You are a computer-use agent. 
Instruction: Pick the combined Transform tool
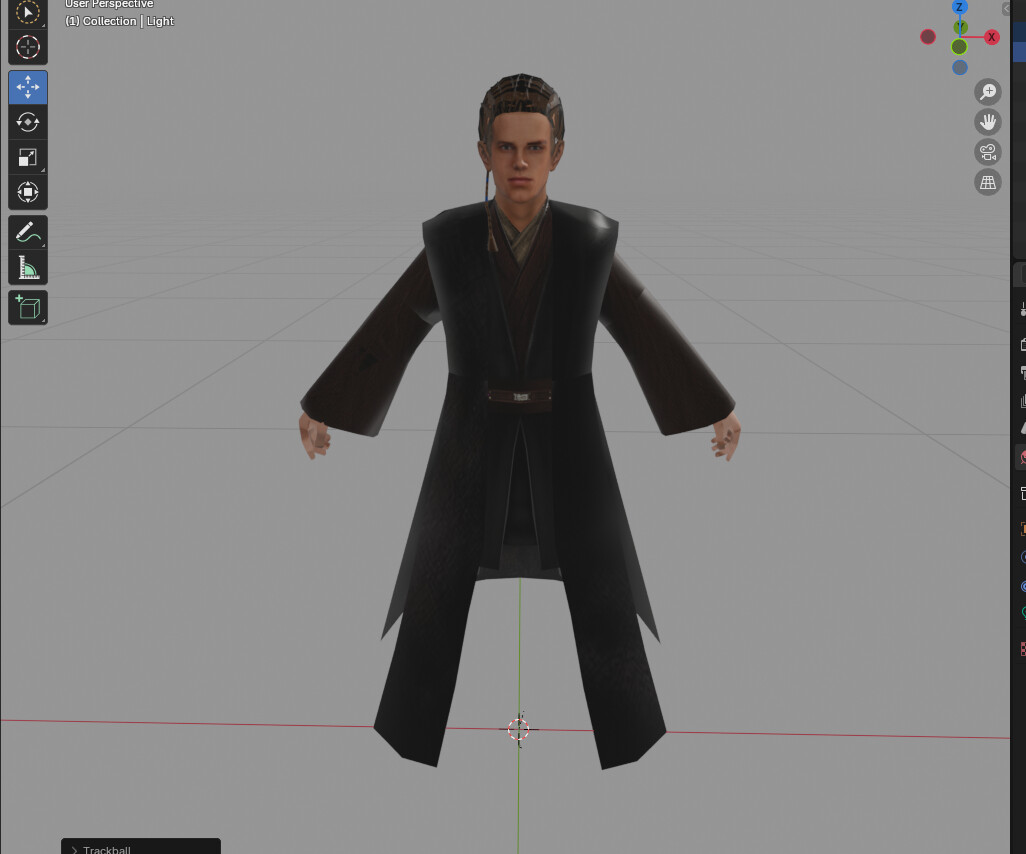coord(27,192)
